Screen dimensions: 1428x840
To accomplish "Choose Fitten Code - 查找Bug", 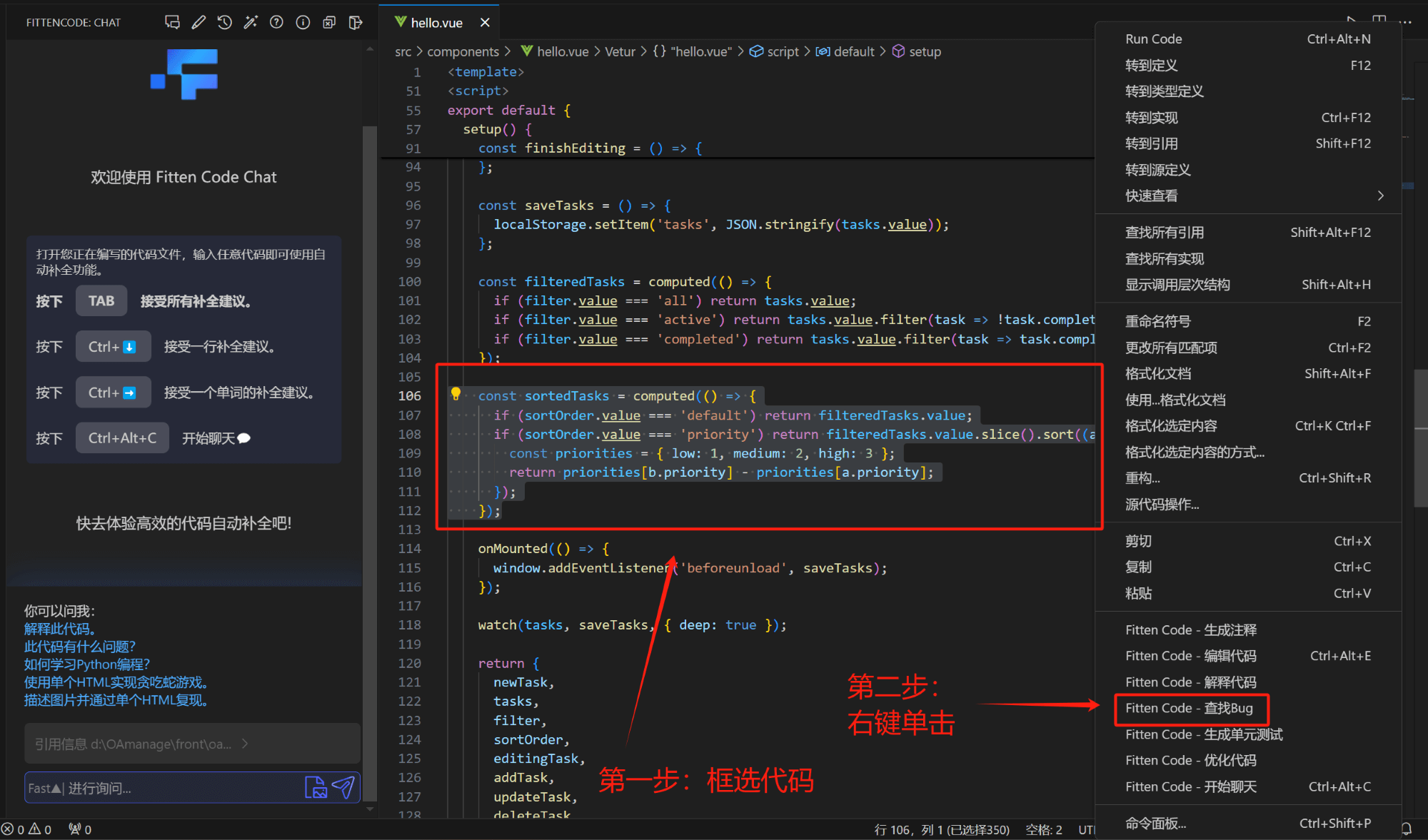I will pyautogui.click(x=1248, y=708).
